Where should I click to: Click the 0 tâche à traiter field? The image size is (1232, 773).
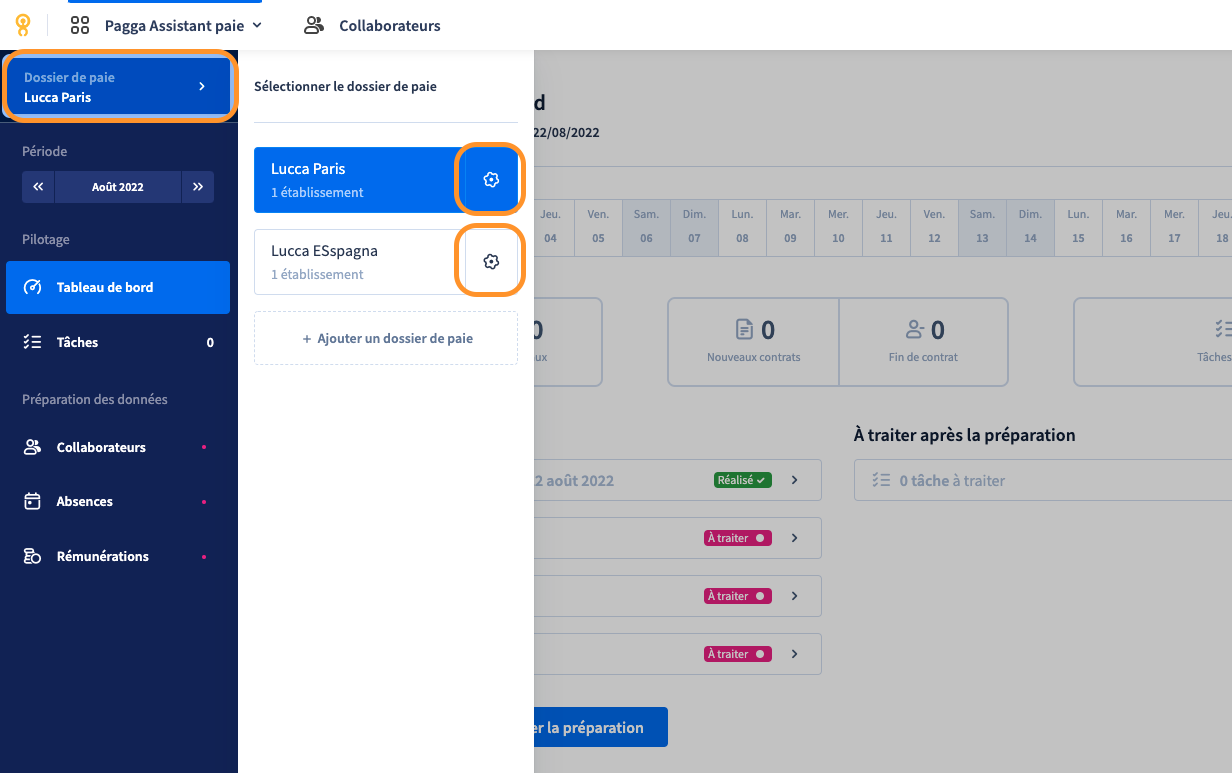[x=1043, y=480]
